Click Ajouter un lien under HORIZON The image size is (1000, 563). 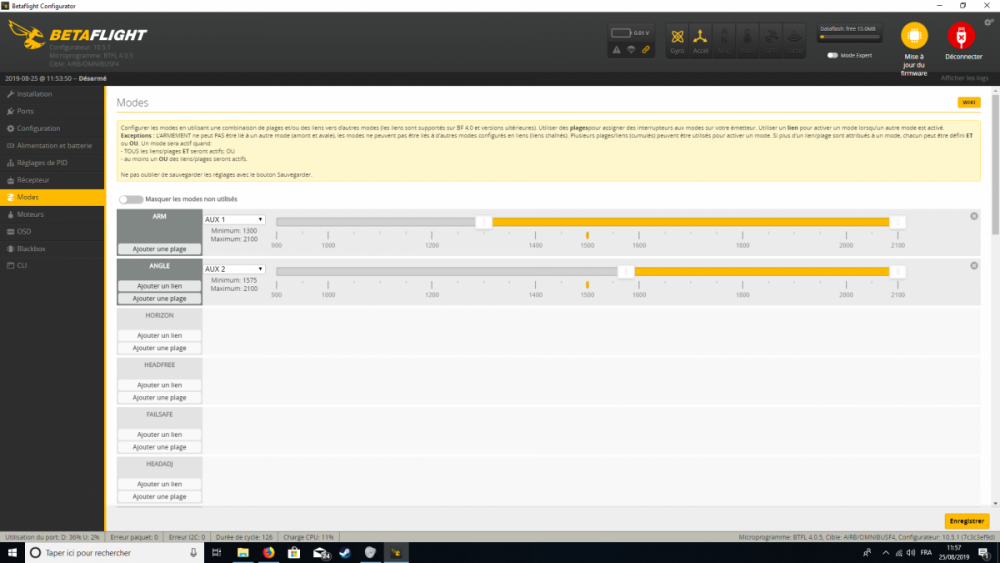[x=159, y=335]
